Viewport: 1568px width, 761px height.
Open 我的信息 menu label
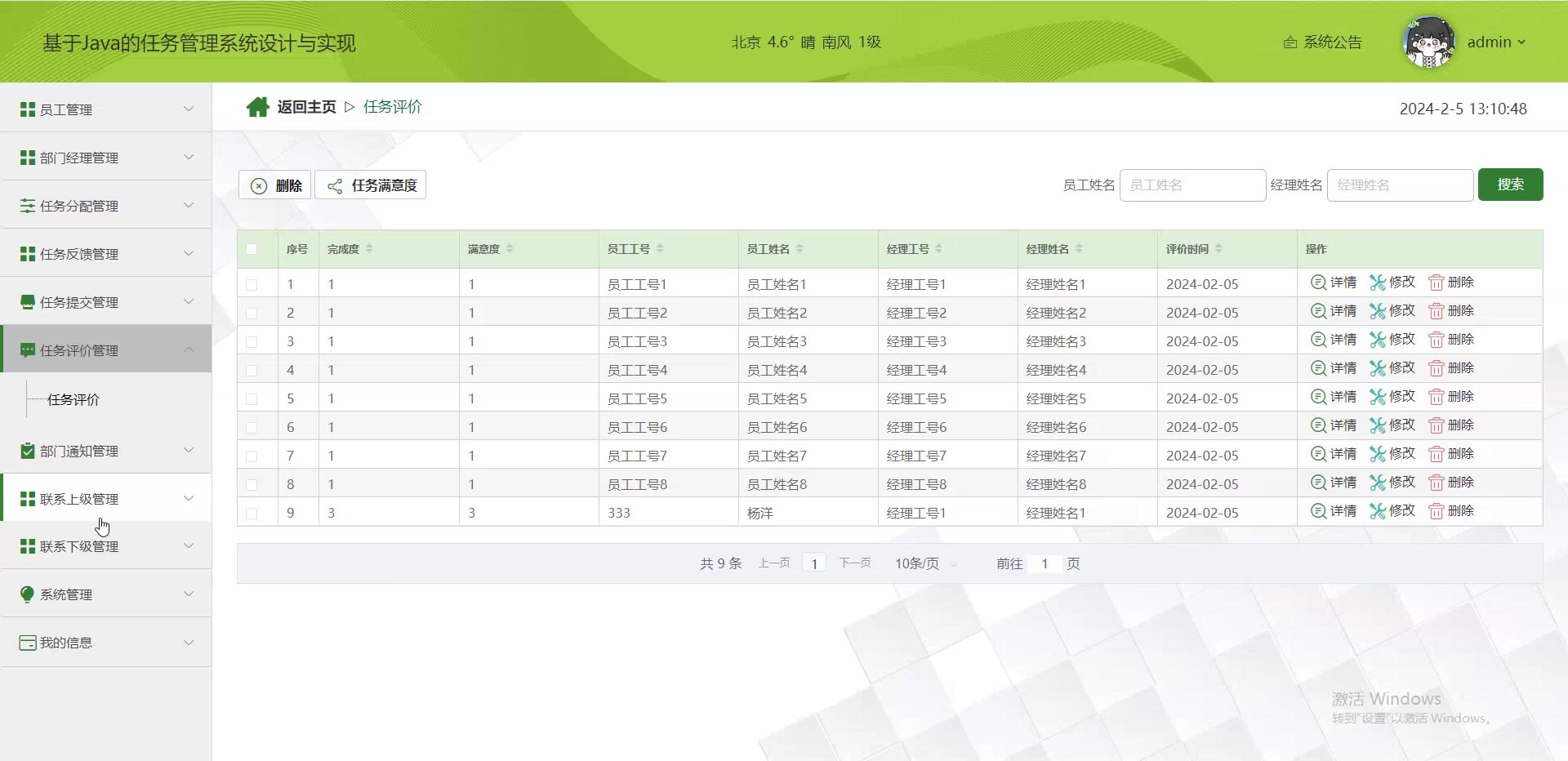tap(66, 643)
